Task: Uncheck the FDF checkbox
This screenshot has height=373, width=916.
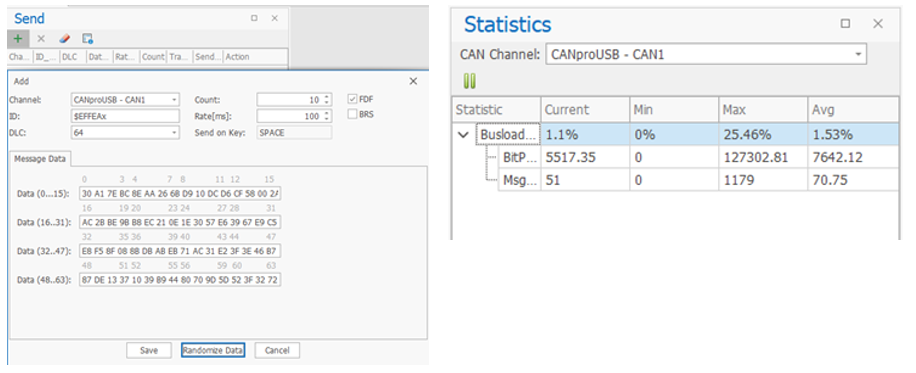Action: click(x=352, y=99)
